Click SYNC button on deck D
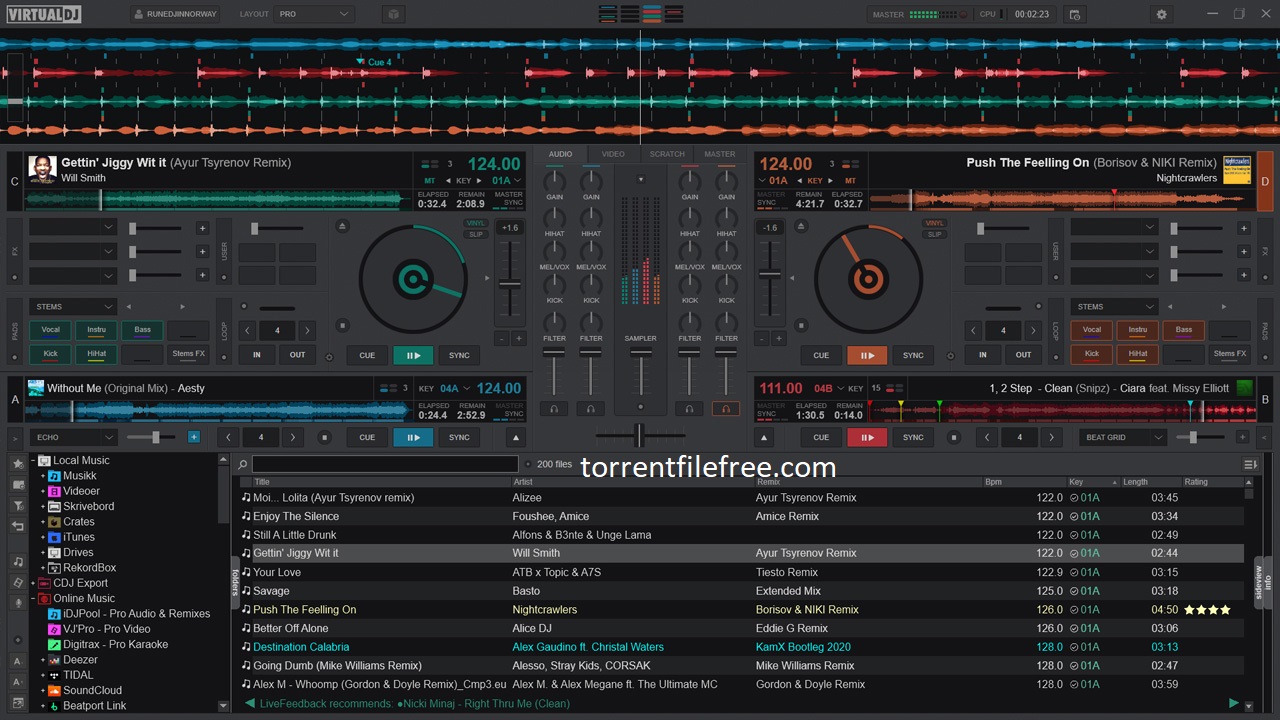This screenshot has width=1280, height=720. 913,355
